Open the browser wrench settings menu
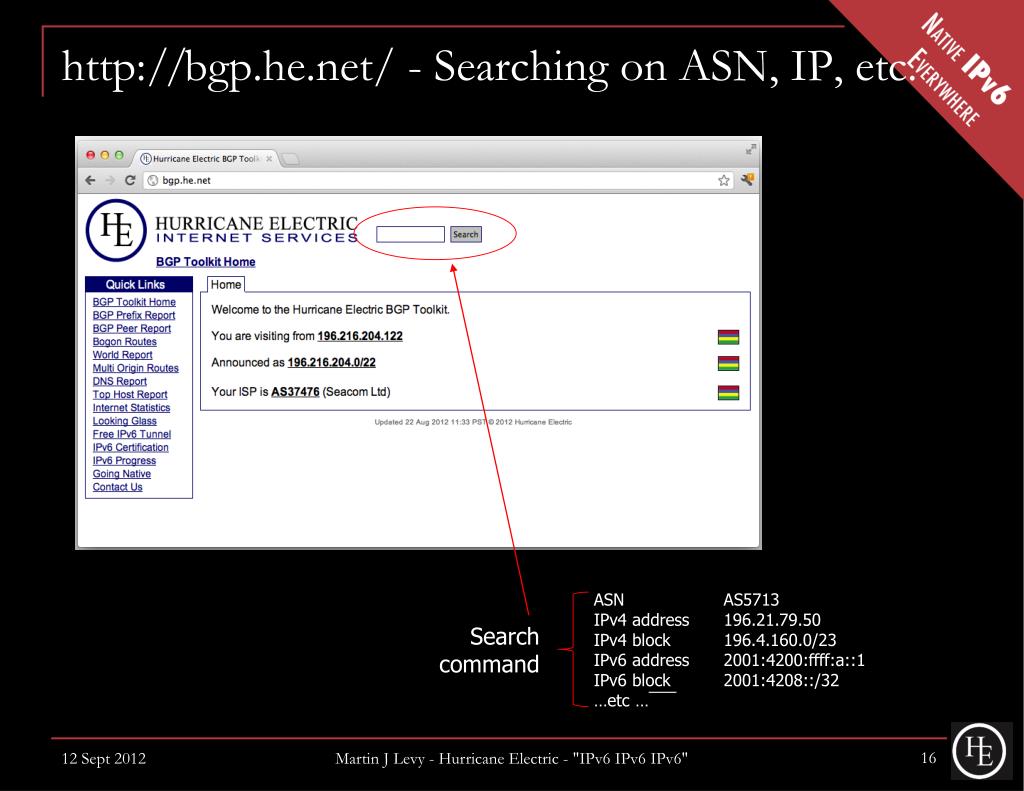Screen dimensions: 1024x791 coord(747,180)
